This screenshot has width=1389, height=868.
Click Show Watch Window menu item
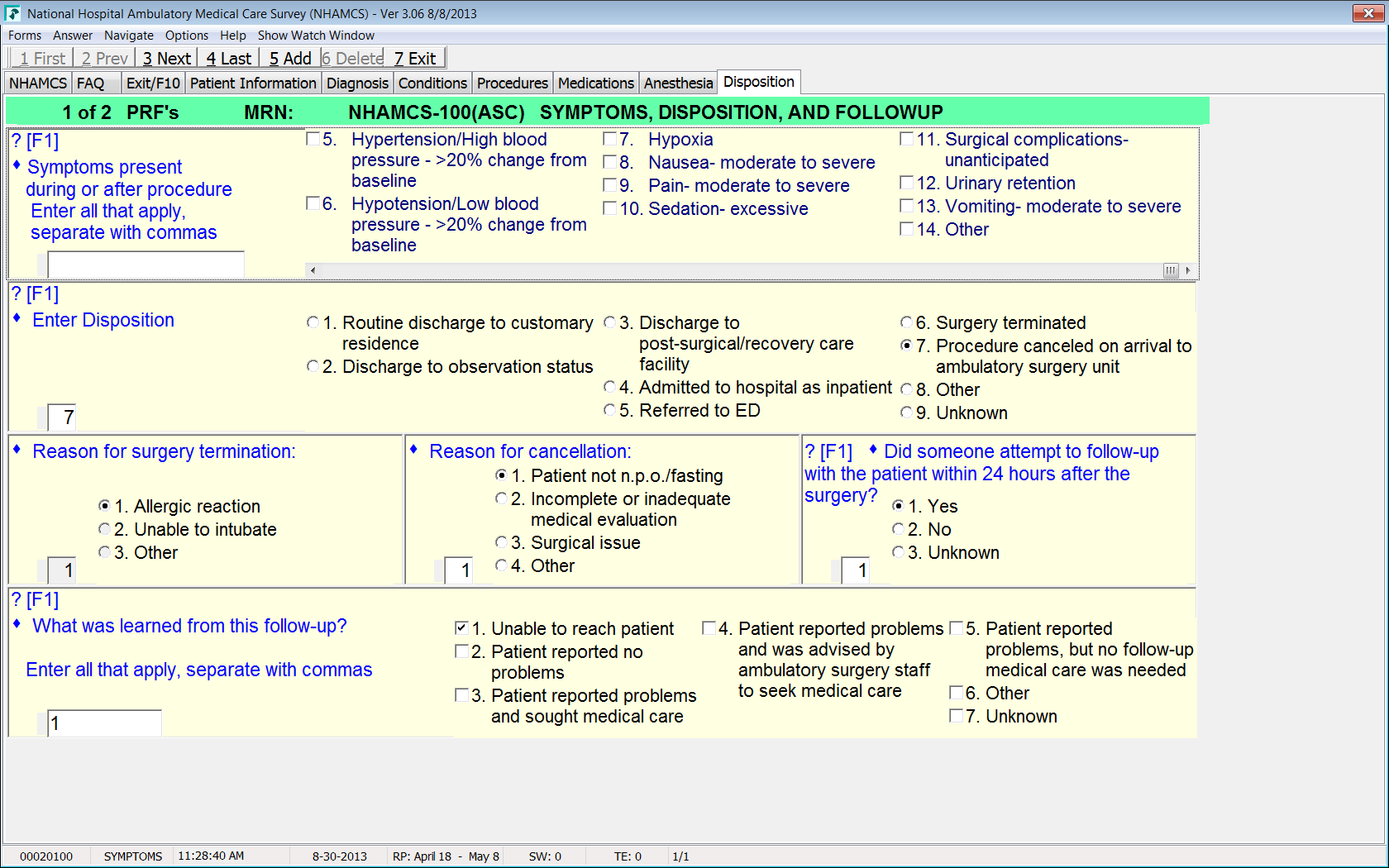[316, 36]
